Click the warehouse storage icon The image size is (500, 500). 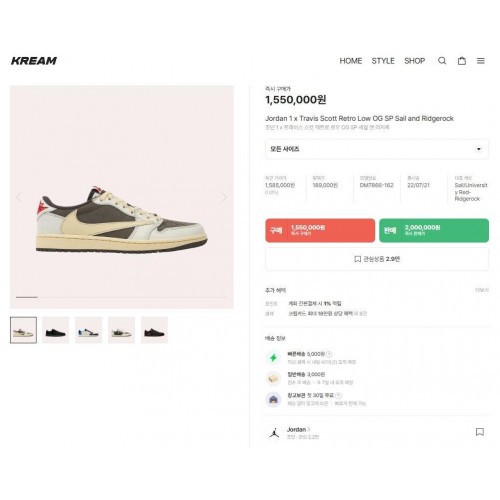(273, 399)
